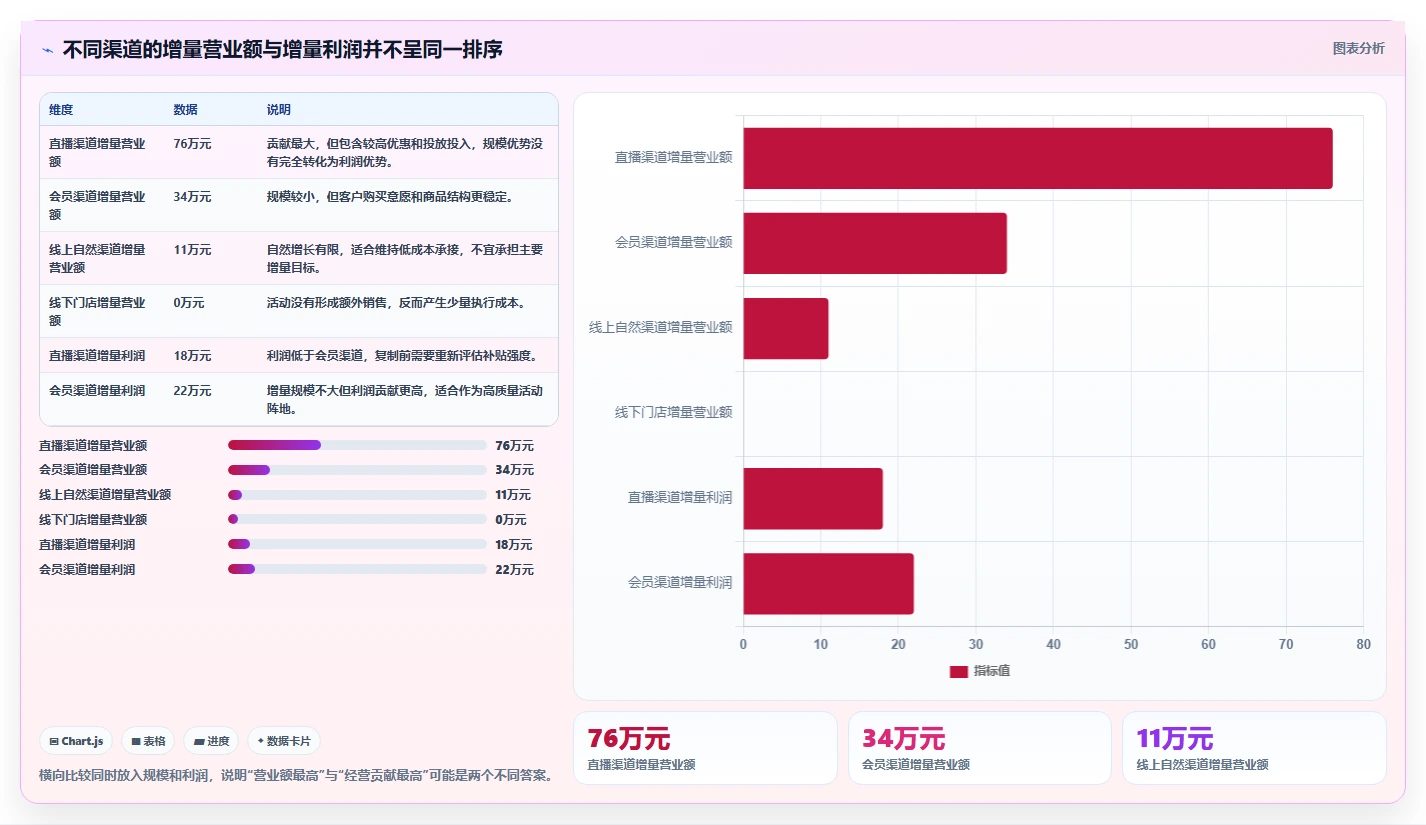Click the table description starting 利润低于会员渠道
The width and height of the screenshot is (1426, 825).
coord(402,356)
